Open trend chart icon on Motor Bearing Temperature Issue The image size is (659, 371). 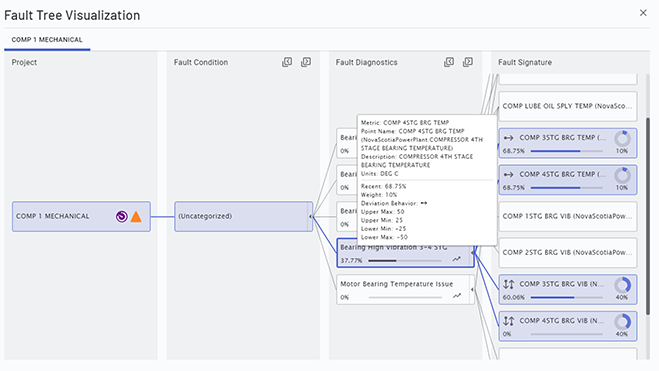pyautogui.click(x=456, y=296)
